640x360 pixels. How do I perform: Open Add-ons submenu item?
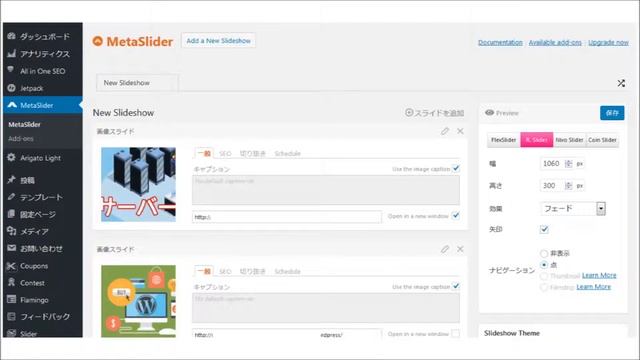21,139
